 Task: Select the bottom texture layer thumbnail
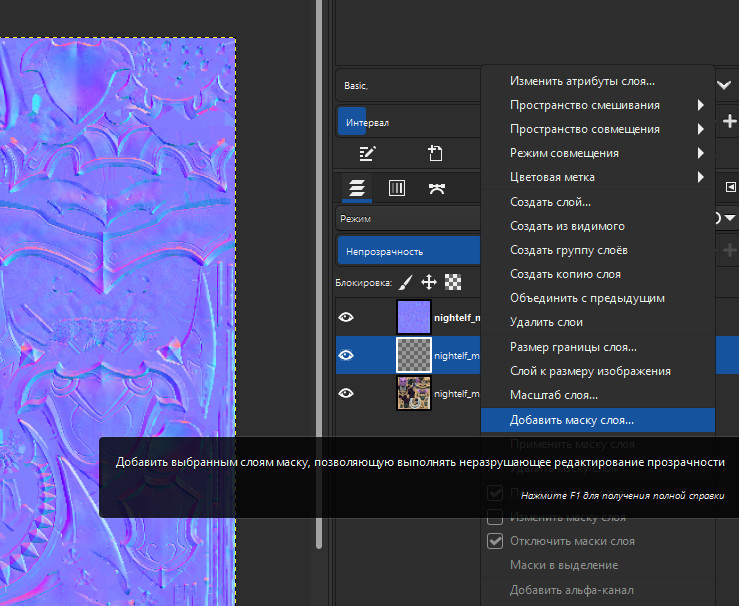click(414, 393)
